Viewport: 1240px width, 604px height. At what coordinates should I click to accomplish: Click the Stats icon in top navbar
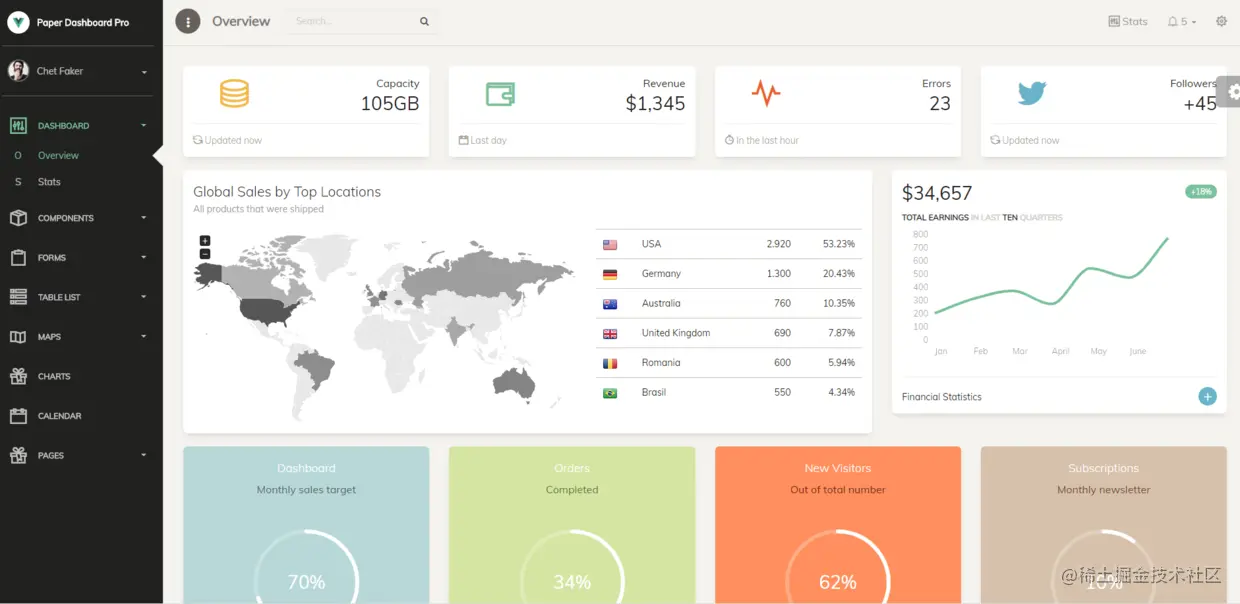coord(1114,21)
